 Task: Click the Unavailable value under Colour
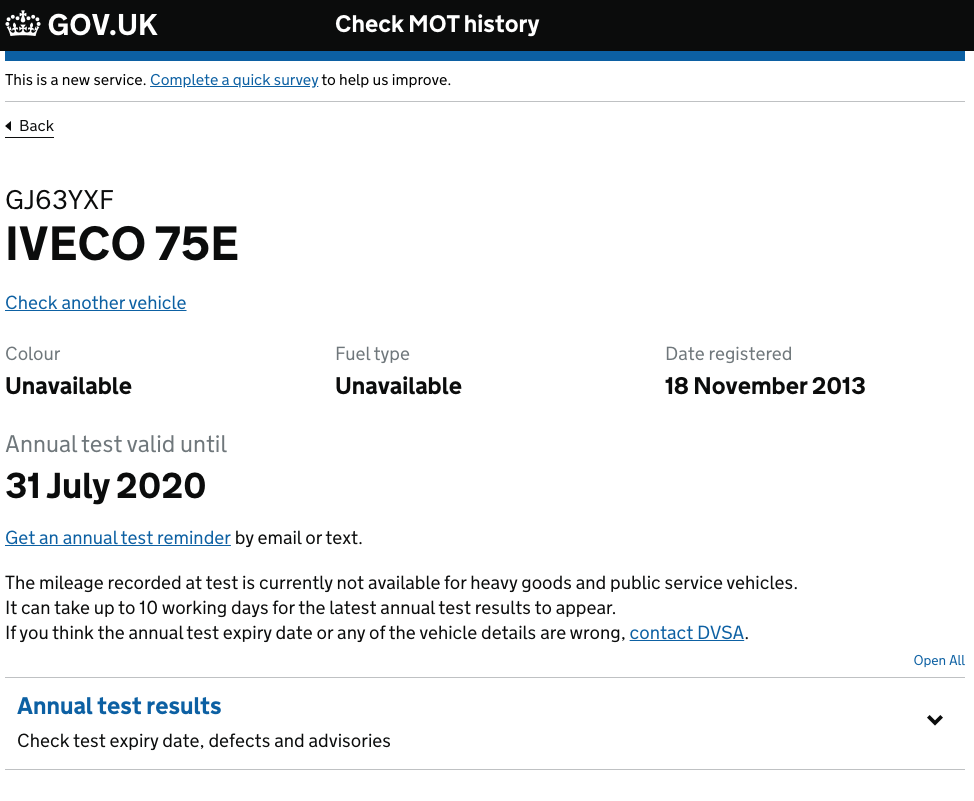(68, 386)
